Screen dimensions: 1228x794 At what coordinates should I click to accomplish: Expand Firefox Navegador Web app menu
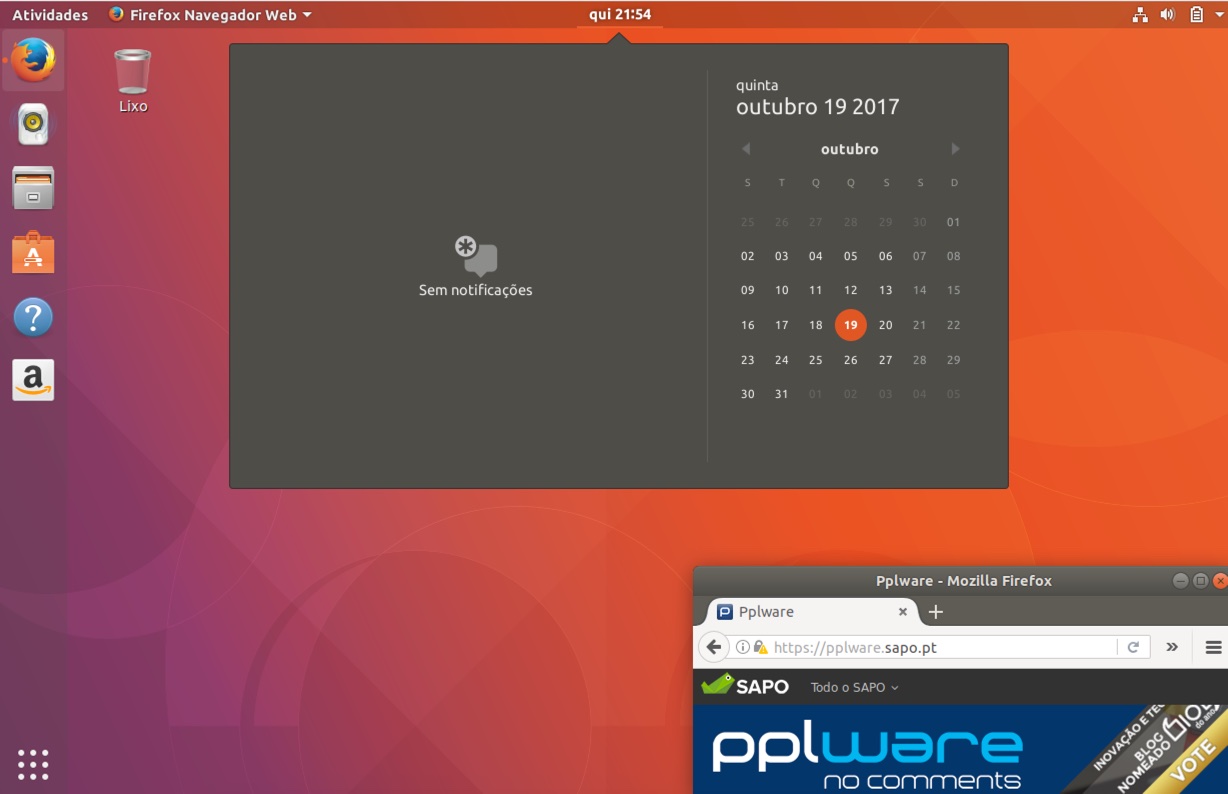[210, 15]
